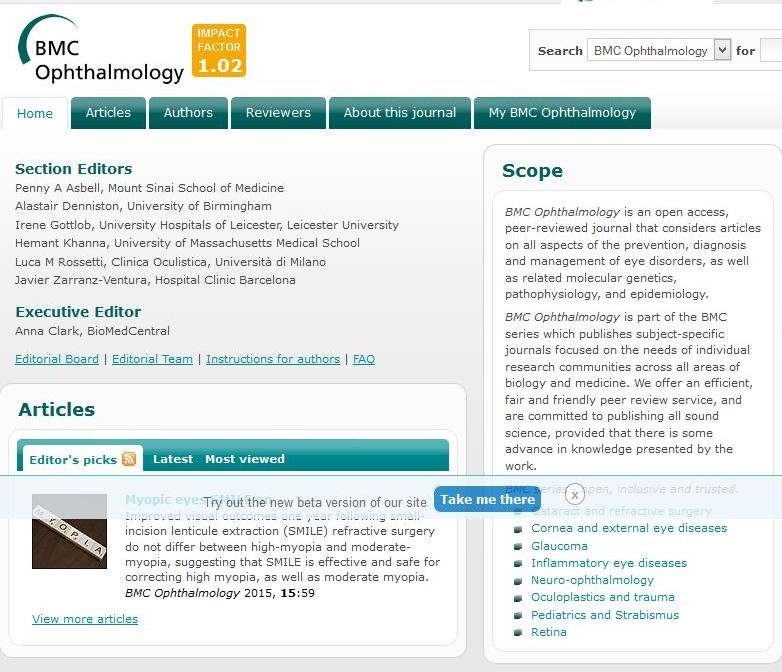Open the Editorial Board link
This screenshot has width=782, height=672.
57,359
